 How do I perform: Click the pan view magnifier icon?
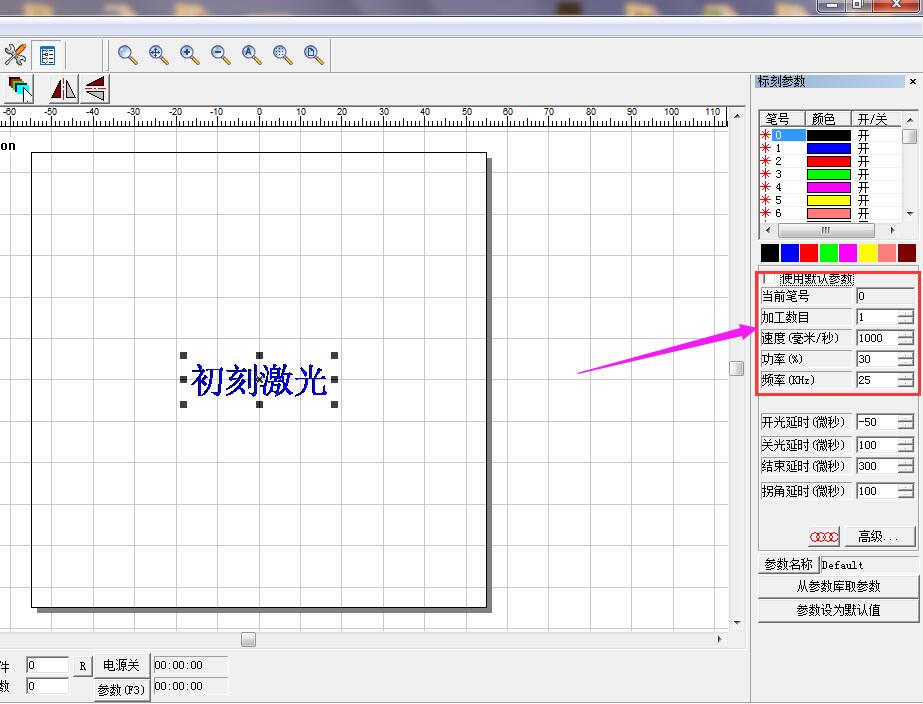[x=159, y=54]
